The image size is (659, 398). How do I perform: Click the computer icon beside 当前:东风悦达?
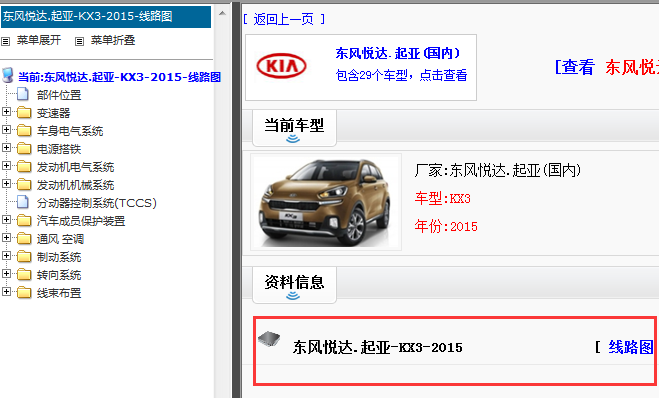pos(8,75)
